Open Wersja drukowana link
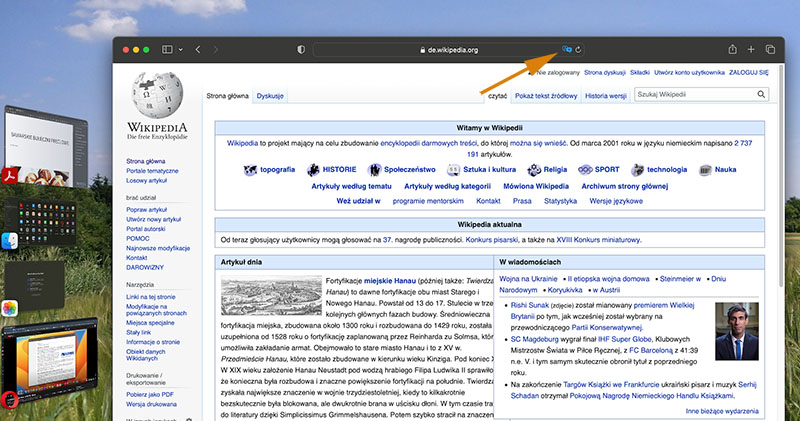Screen dimensions: 800x421 point(152,404)
